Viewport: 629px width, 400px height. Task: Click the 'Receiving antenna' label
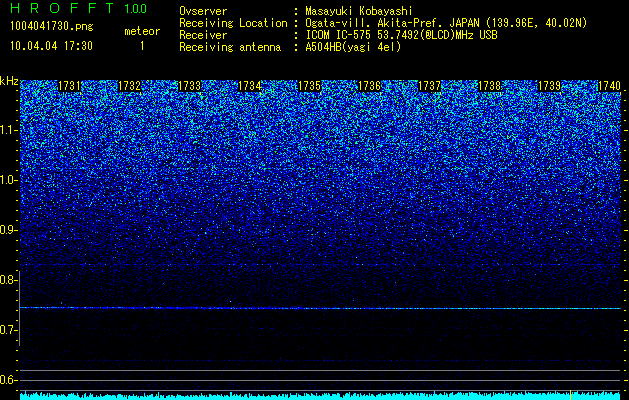pyautogui.click(x=230, y=47)
